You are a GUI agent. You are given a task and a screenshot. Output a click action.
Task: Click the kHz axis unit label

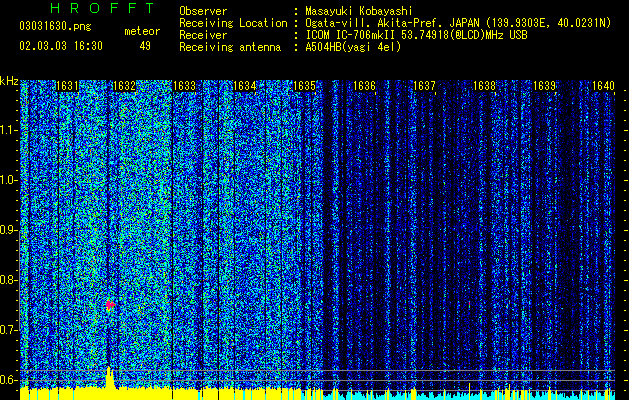click(x=9, y=81)
